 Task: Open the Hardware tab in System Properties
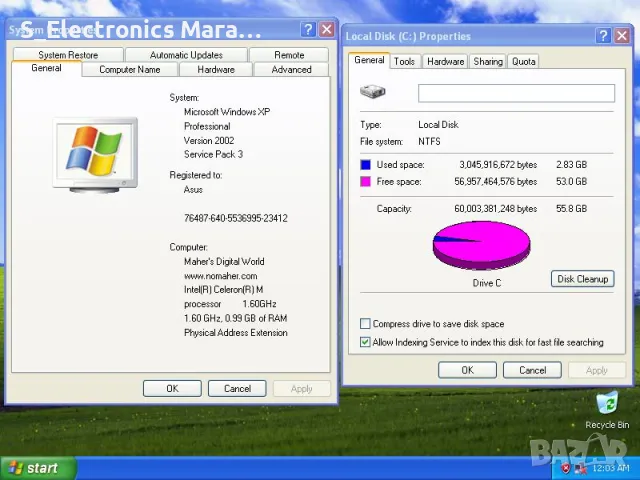[216, 70]
